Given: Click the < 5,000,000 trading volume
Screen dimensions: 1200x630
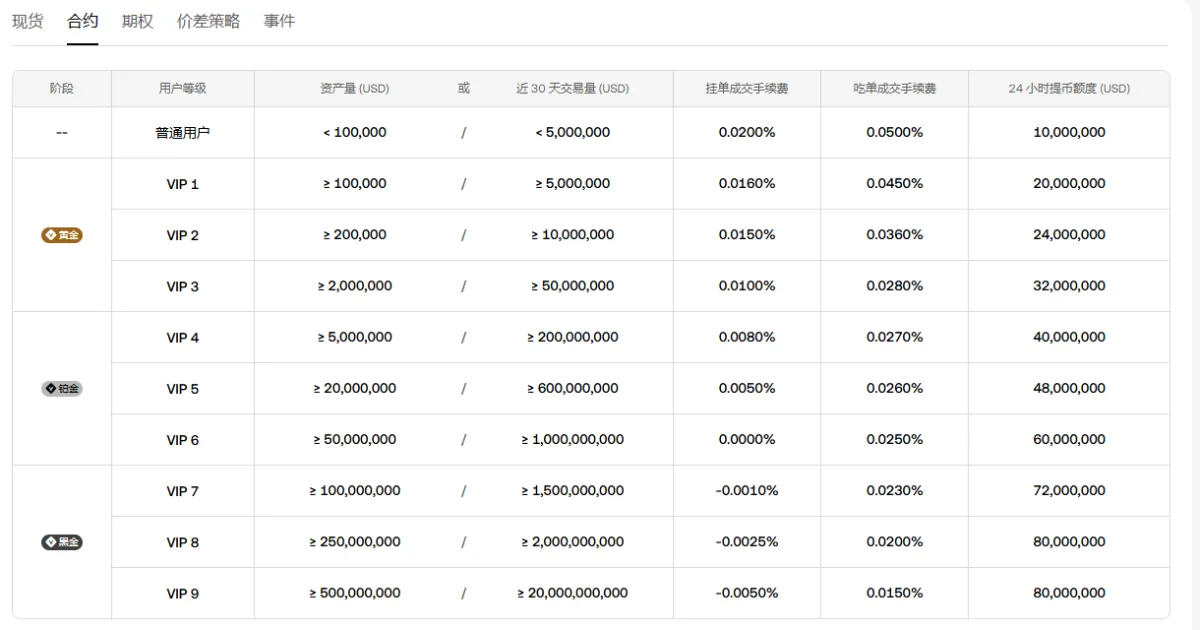Looking at the screenshot, I should click(573, 132).
